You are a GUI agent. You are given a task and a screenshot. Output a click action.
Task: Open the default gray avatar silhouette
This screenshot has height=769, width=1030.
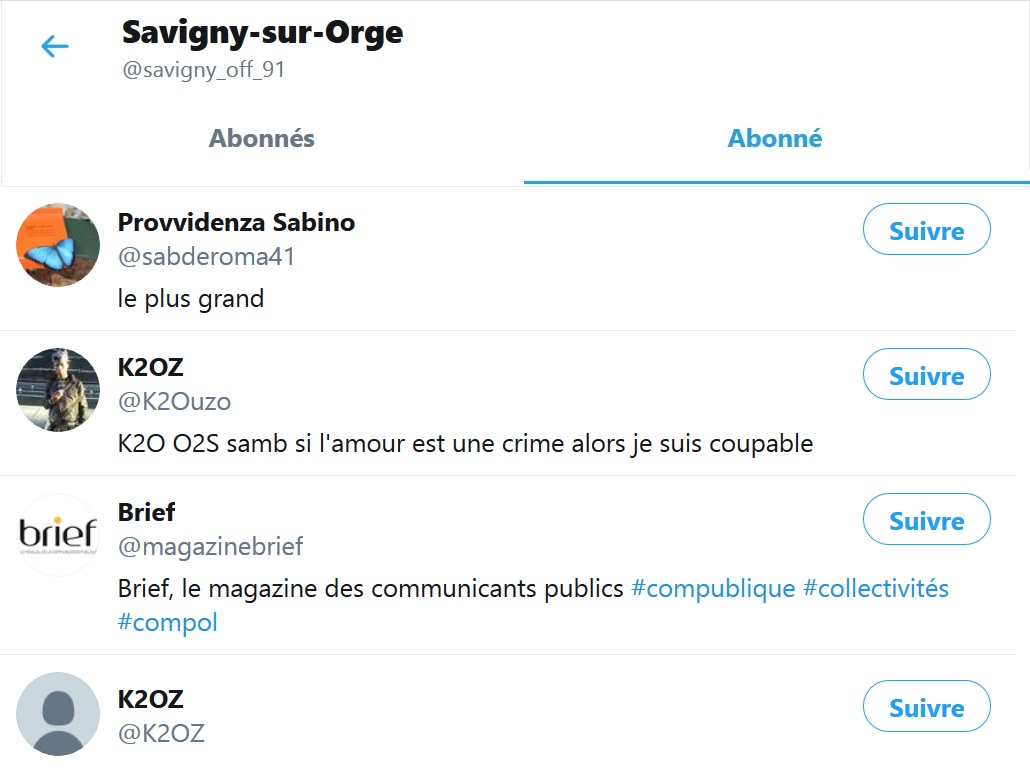(x=58, y=714)
